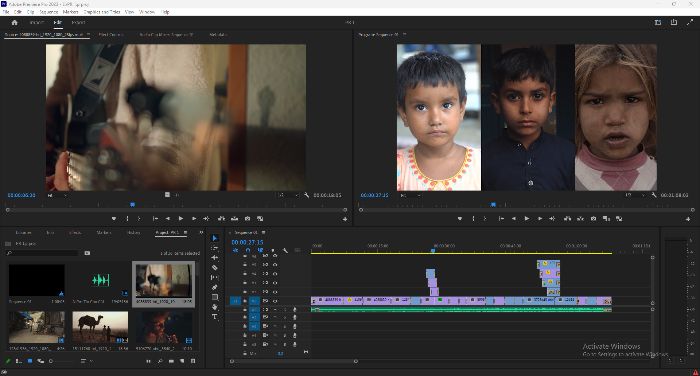Open the Graphics and Titles menu
The height and width of the screenshot is (376, 700).
click(x=102, y=12)
